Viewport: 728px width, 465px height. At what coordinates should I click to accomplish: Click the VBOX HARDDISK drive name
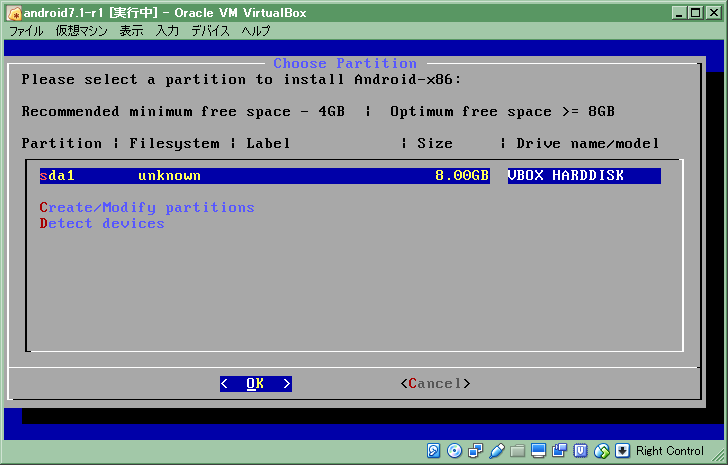566,176
